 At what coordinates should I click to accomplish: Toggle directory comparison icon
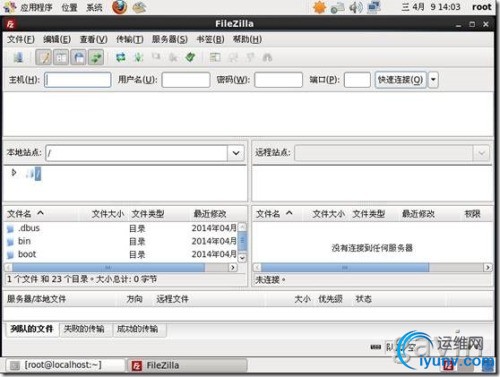pyautogui.click(x=233, y=57)
